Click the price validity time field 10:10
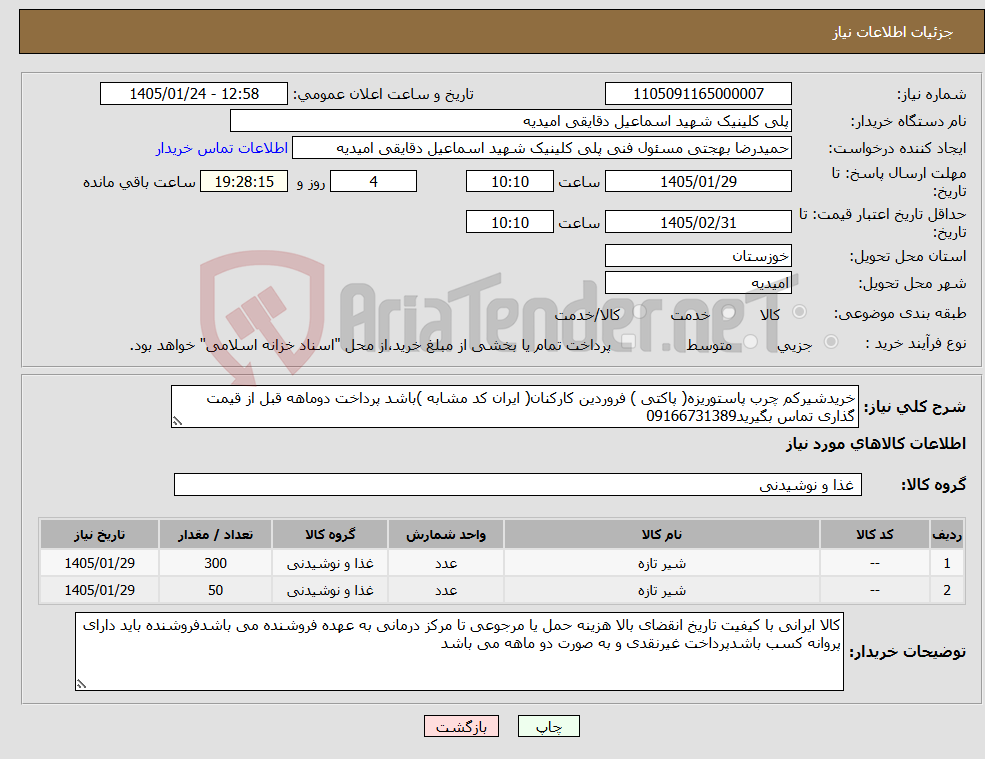The image size is (985, 759). point(509,222)
